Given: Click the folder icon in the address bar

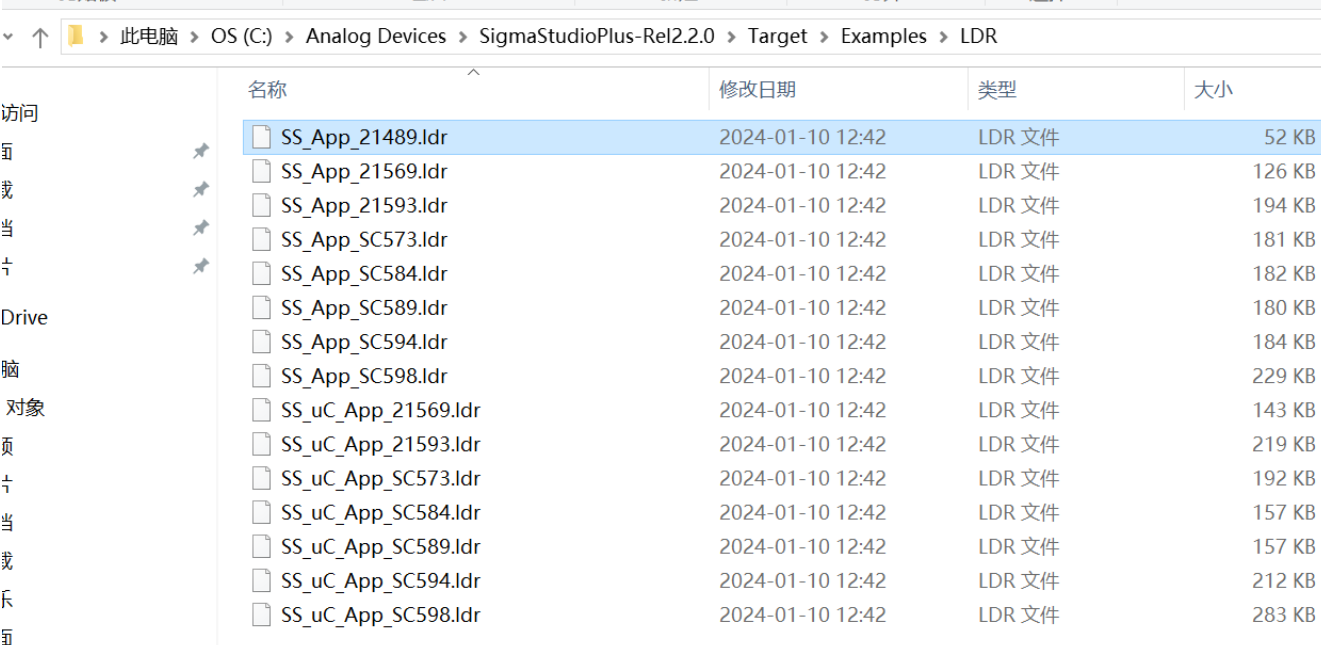Looking at the screenshot, I should 76,37.
